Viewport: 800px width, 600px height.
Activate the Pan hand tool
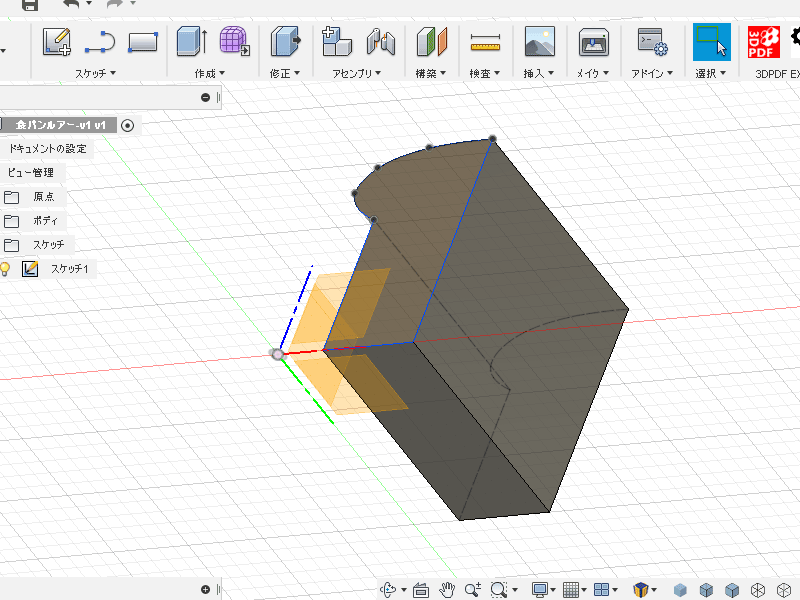447,590
